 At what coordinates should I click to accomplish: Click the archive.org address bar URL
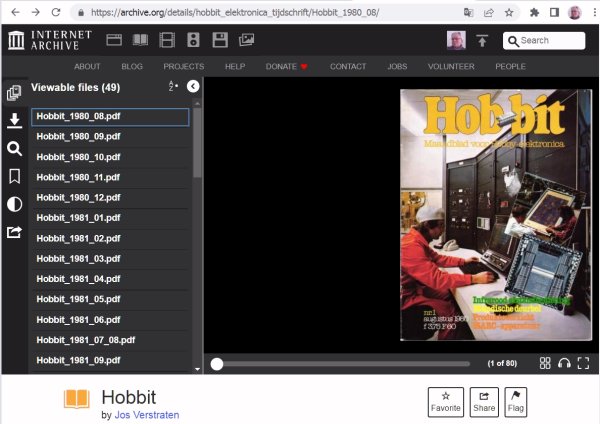click(235, 13)
